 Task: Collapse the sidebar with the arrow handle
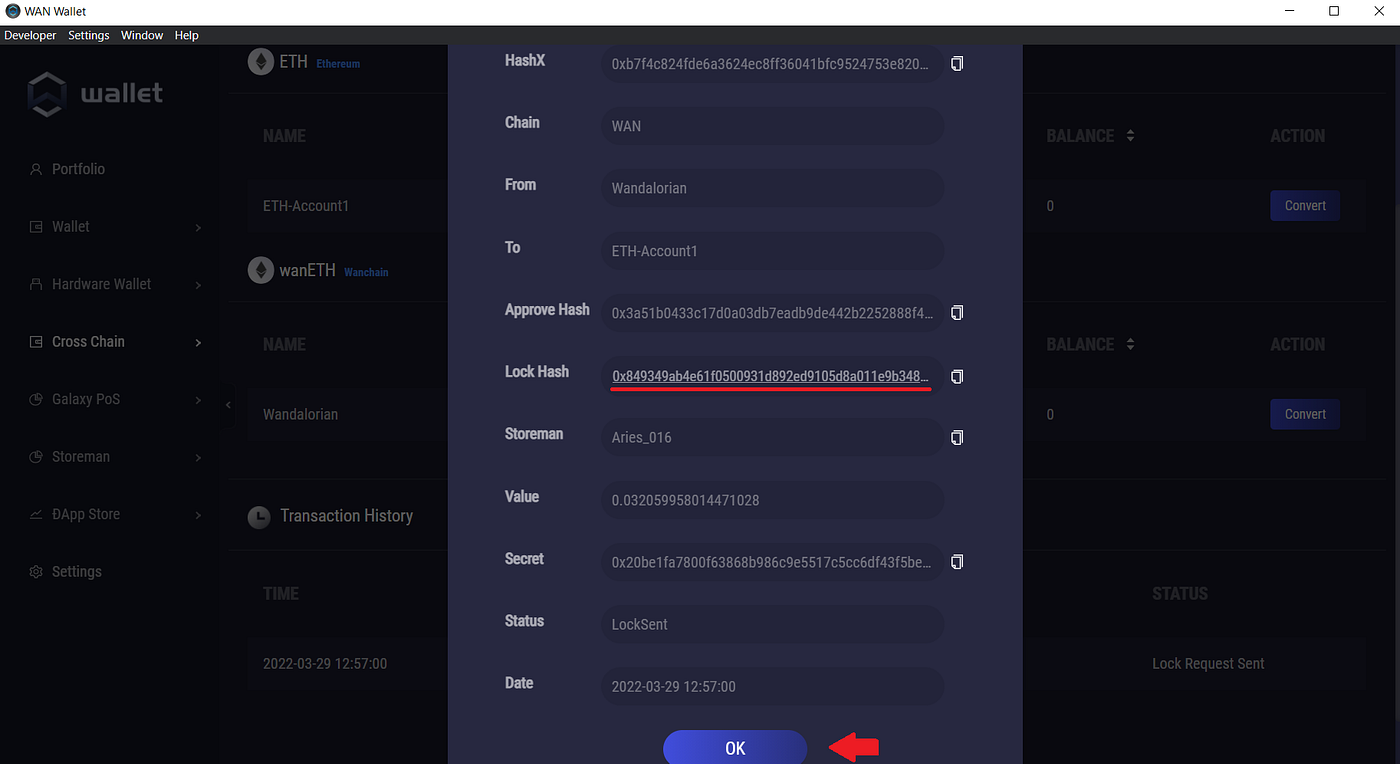pos(228,405)
